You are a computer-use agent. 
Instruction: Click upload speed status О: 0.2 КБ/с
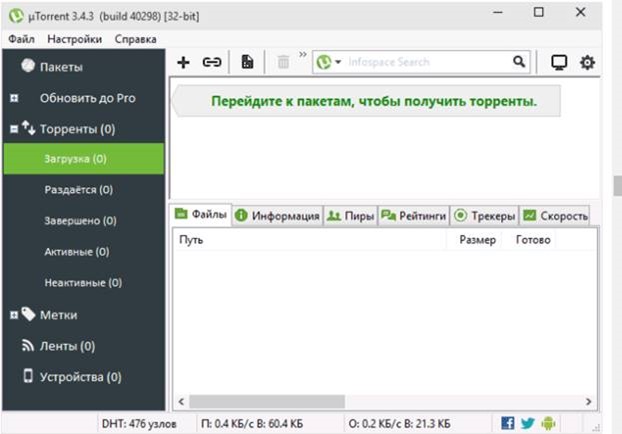point(399,424)
